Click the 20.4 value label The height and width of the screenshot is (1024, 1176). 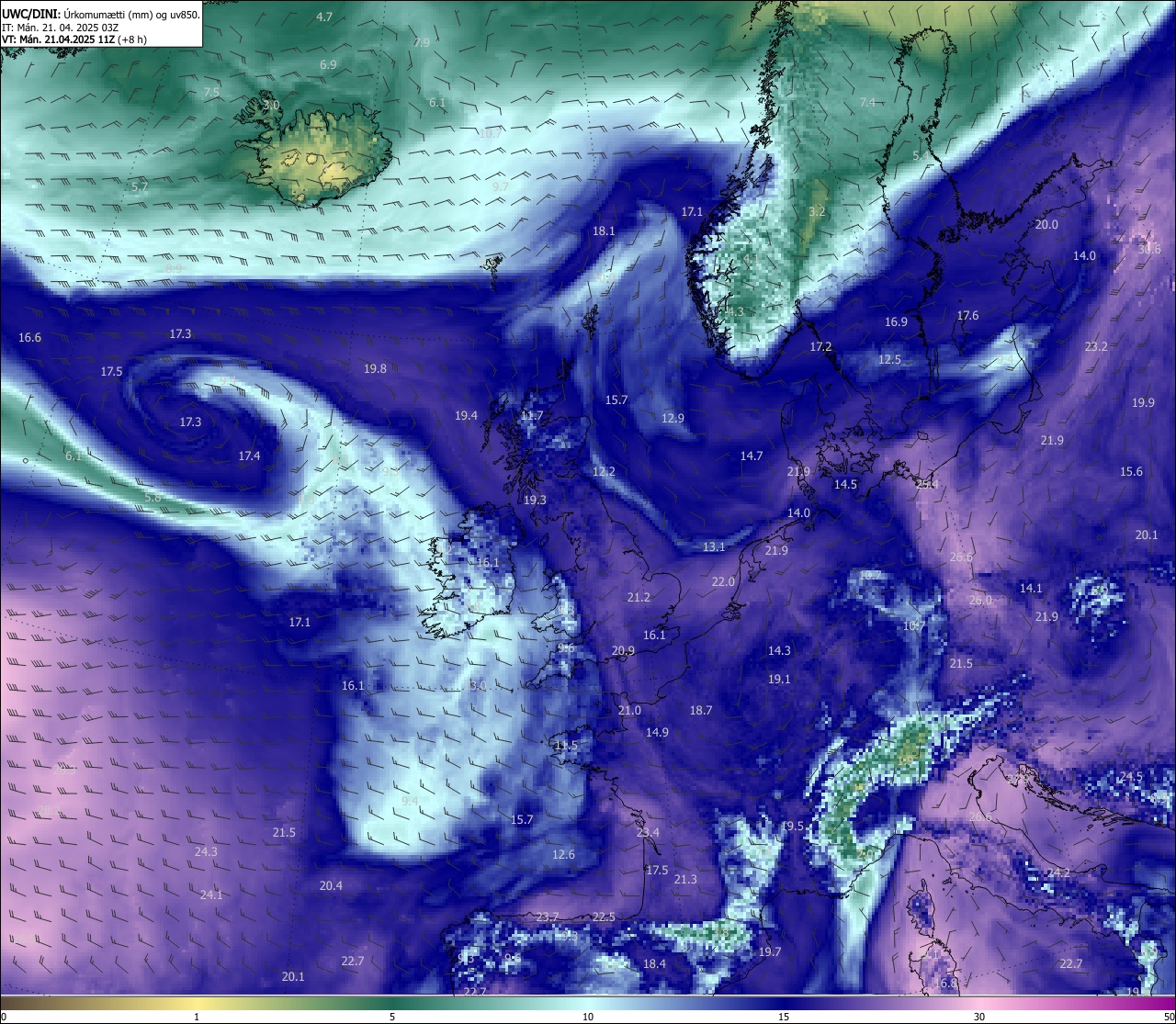tap(331, 886)
